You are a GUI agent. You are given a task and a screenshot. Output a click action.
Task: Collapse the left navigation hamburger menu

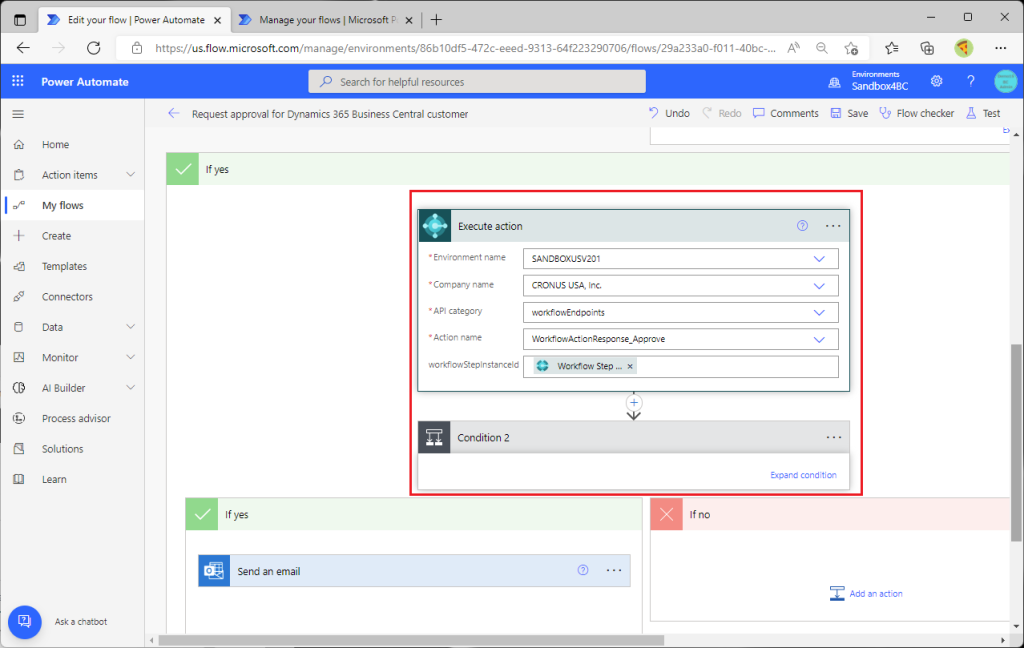18,114
